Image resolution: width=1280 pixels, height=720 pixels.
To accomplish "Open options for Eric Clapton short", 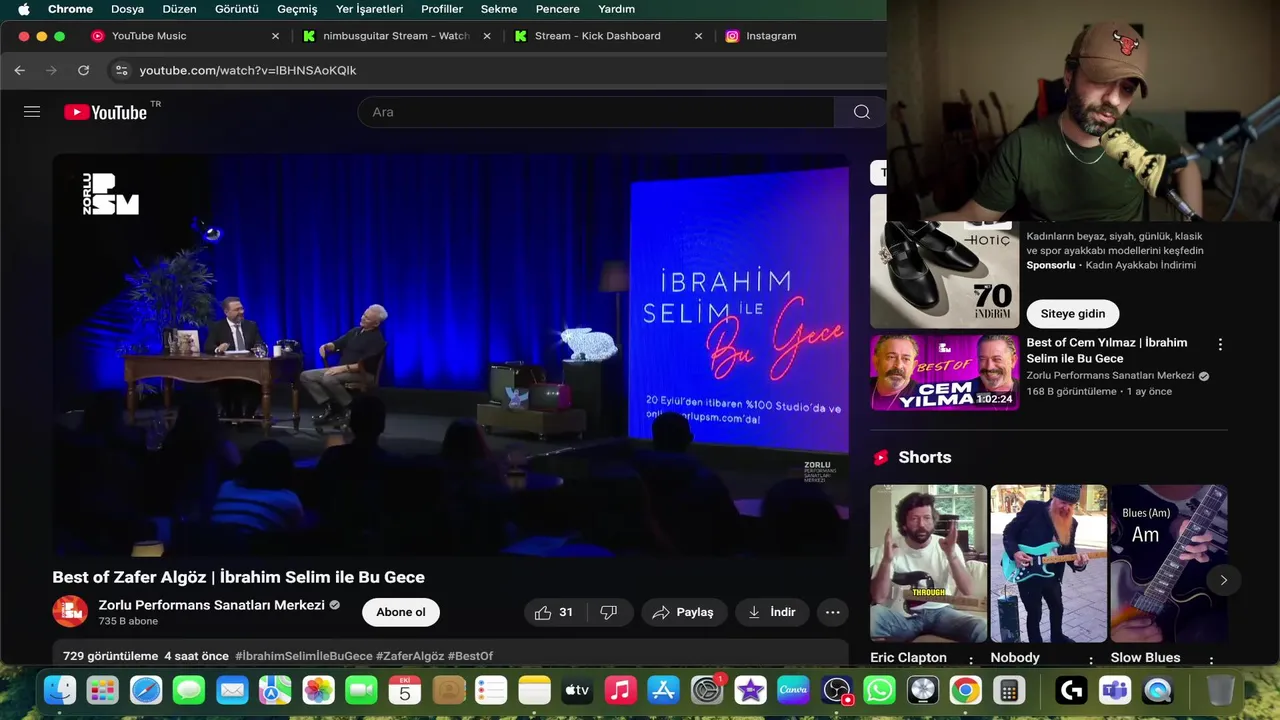I will (971, 659).
